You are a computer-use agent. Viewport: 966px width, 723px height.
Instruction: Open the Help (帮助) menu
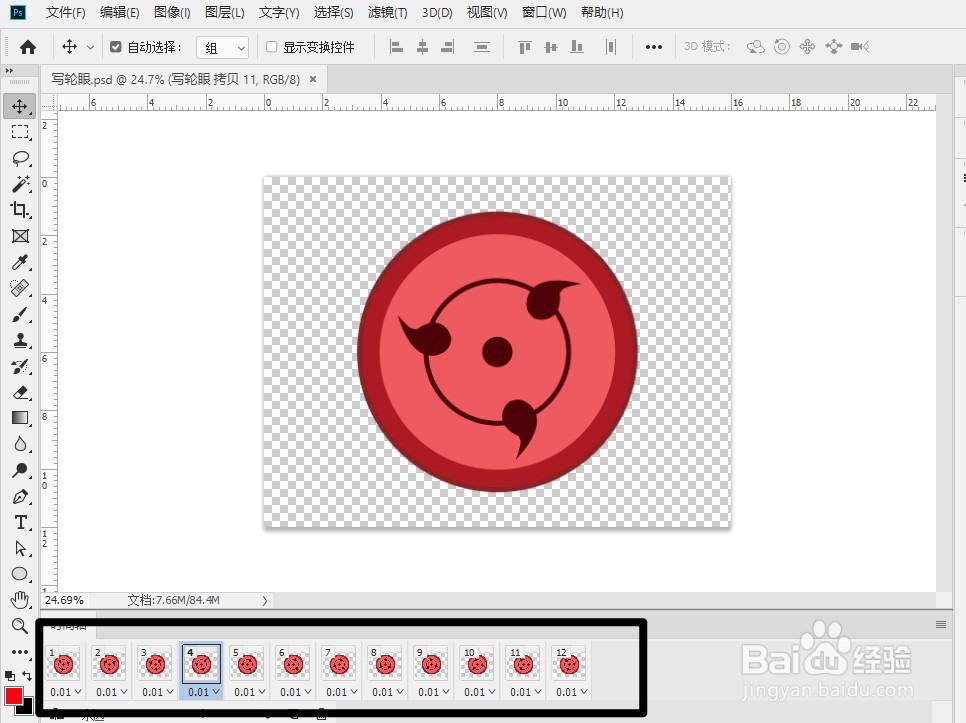click(602, 12)
